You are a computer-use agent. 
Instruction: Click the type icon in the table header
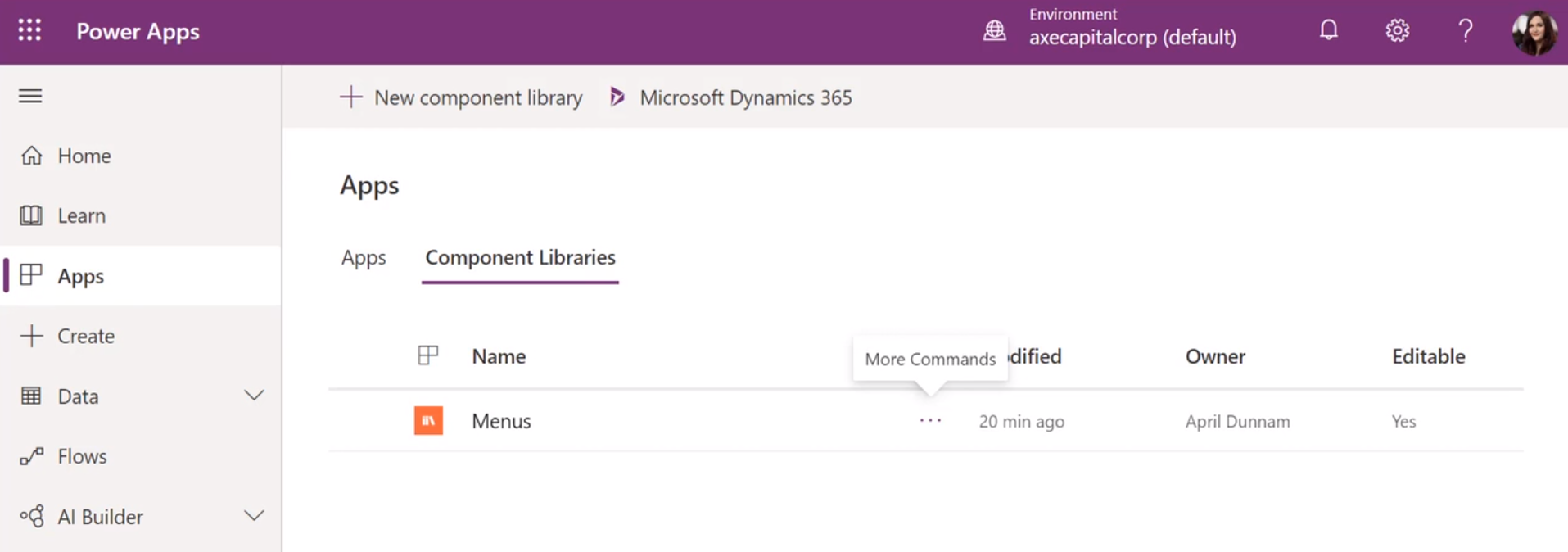click(428, 355)
